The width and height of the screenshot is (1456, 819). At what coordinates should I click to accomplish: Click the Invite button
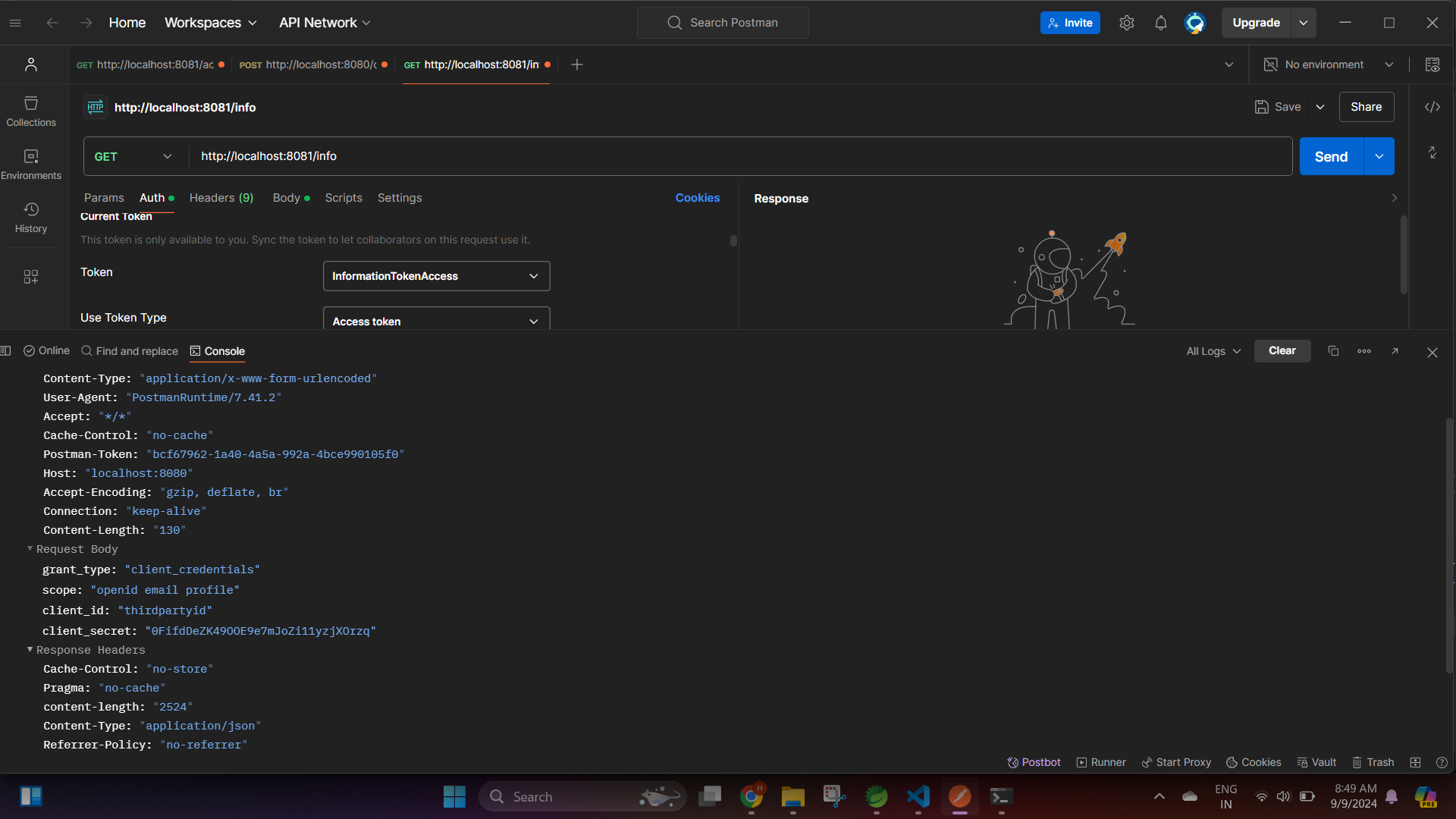1070,23
